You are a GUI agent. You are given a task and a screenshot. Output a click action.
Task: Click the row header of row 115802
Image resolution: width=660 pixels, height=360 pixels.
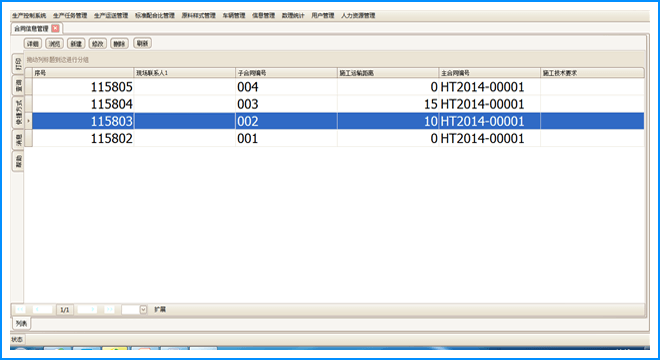[29, 139]
